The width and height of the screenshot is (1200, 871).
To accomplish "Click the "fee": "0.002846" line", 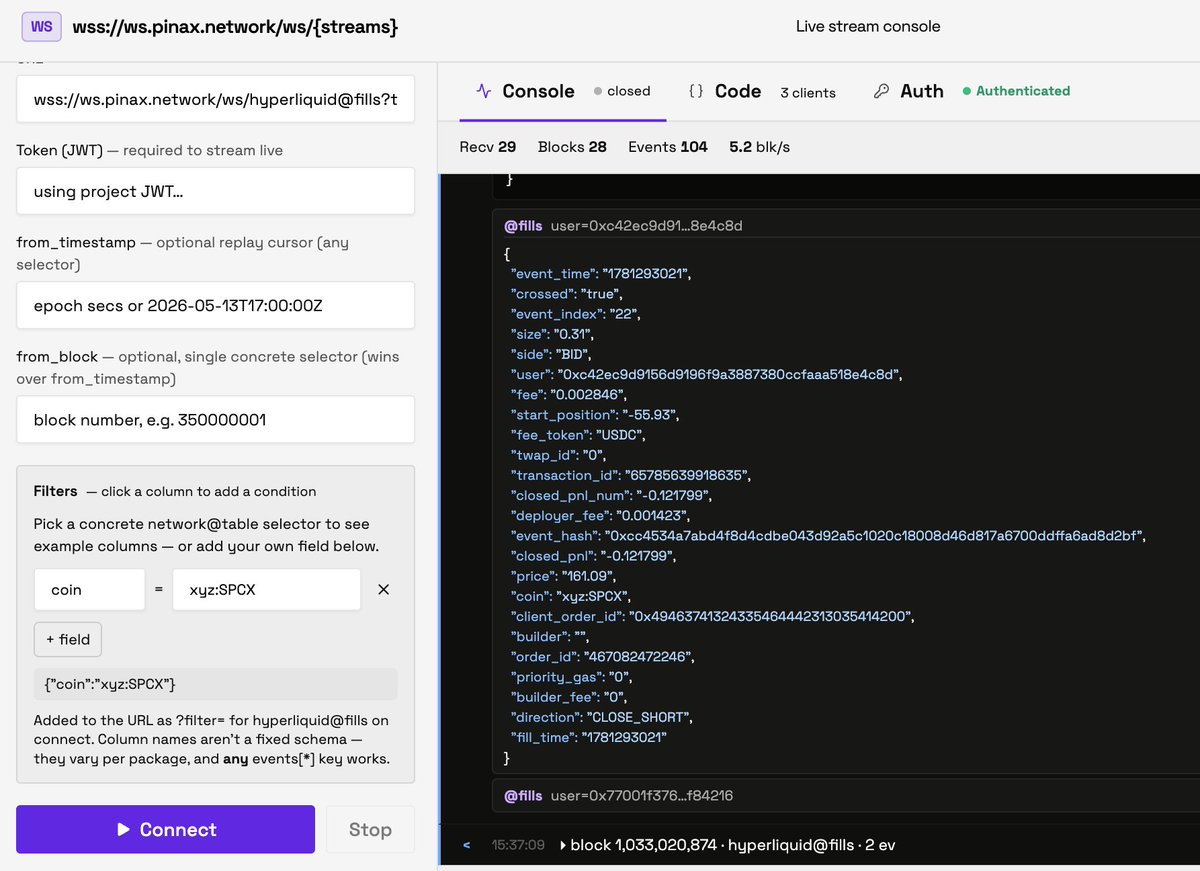I will click(x=569, y=394).
